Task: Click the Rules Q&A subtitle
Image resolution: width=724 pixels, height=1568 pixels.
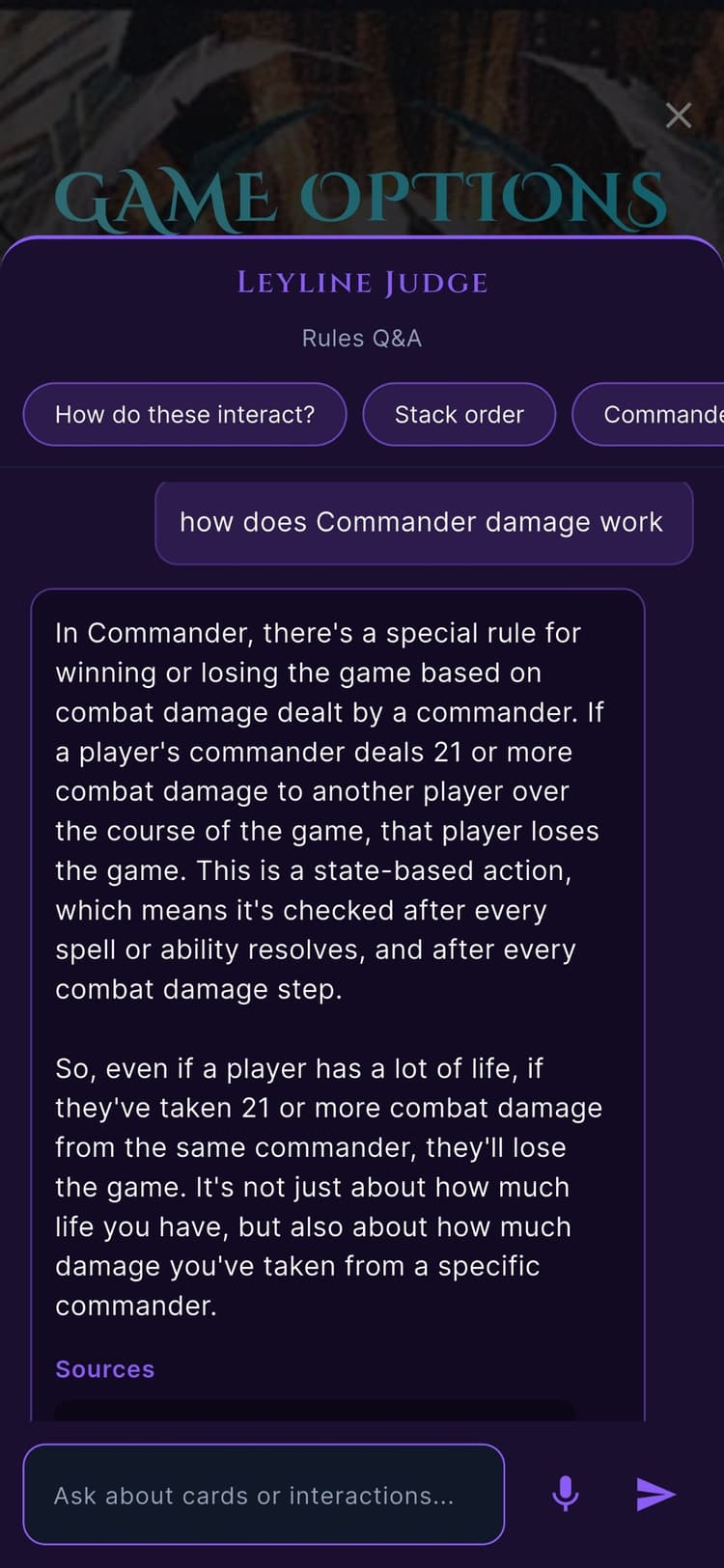Action: point(362,339)
